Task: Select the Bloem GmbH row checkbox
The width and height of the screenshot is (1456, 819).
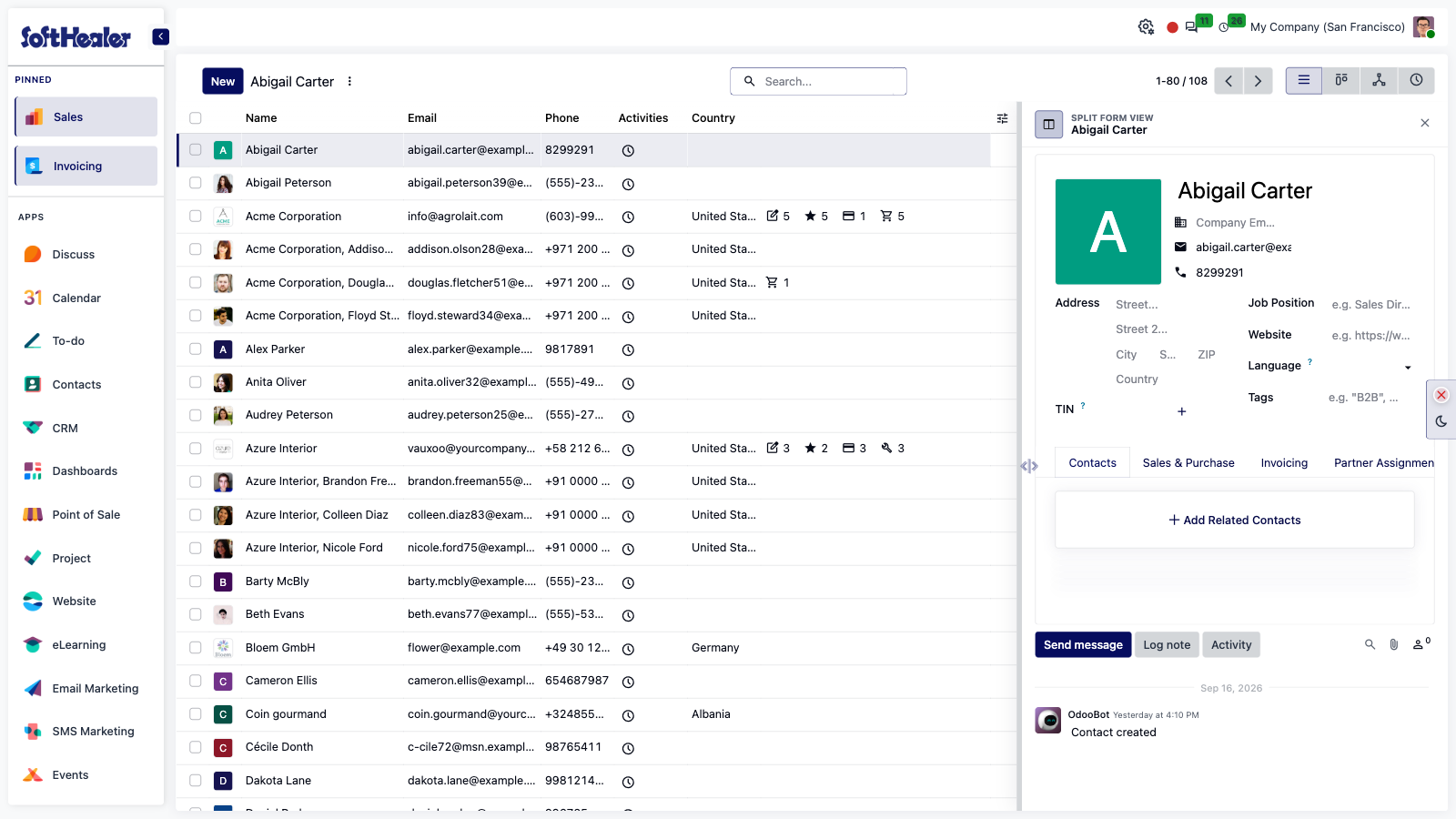Action: coord(195,648)
